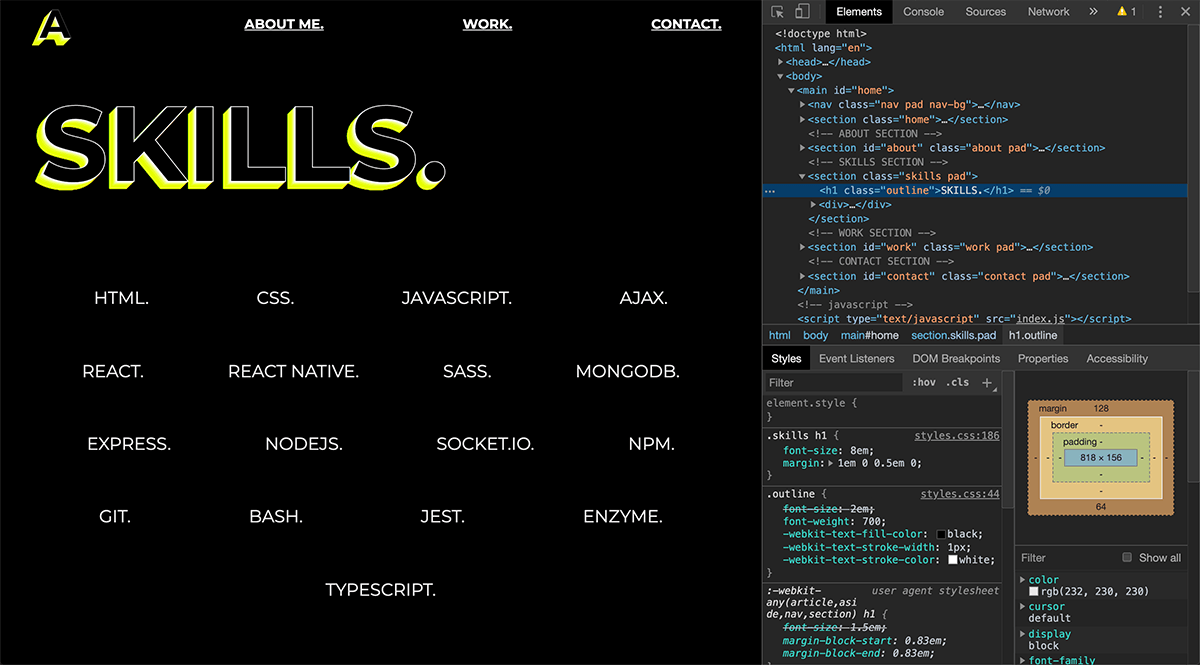Expand the head element node
1200x665 pixels.
coord(781,62)
